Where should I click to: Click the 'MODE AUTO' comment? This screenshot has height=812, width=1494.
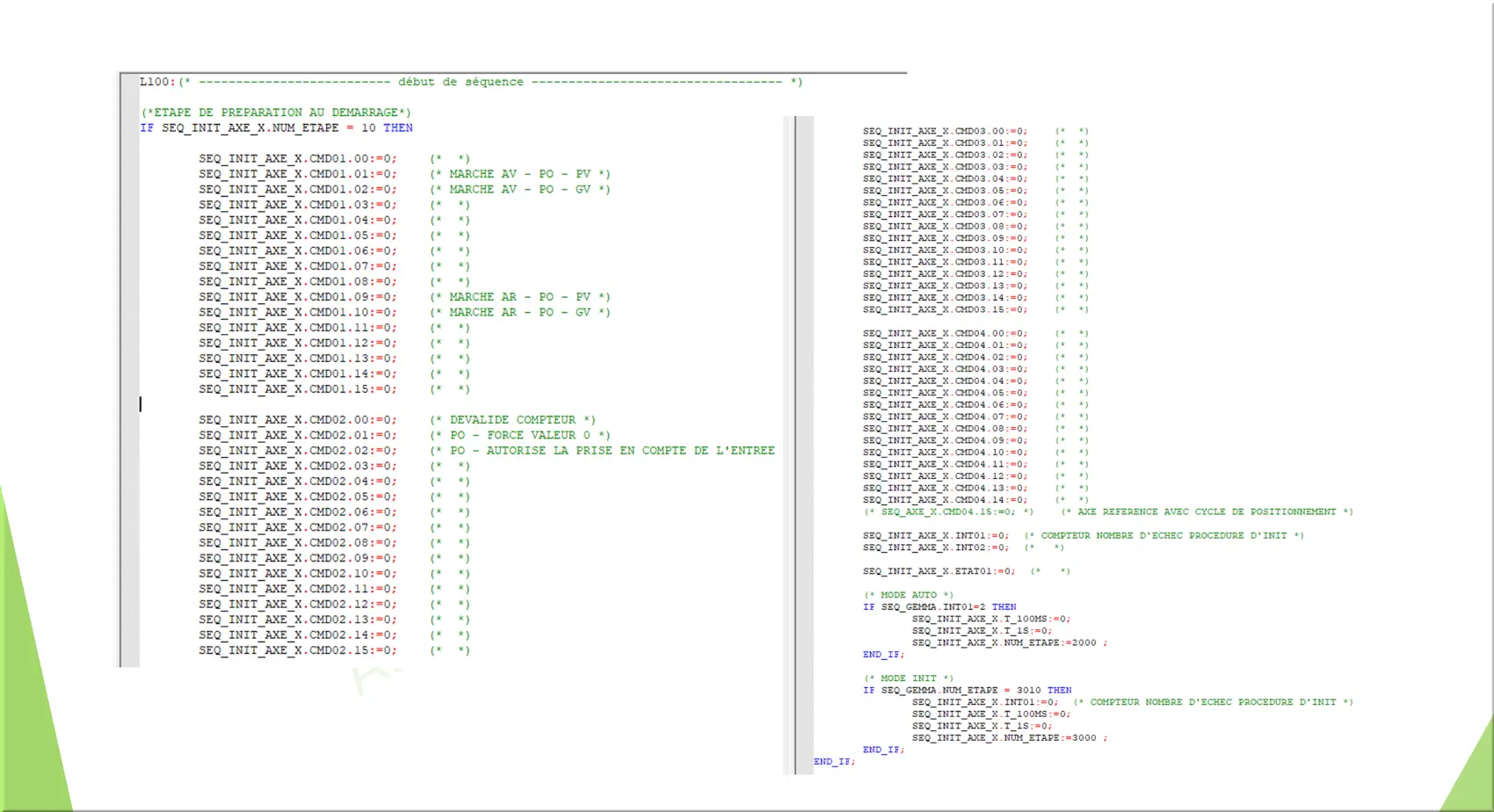[x=908, y=595]
